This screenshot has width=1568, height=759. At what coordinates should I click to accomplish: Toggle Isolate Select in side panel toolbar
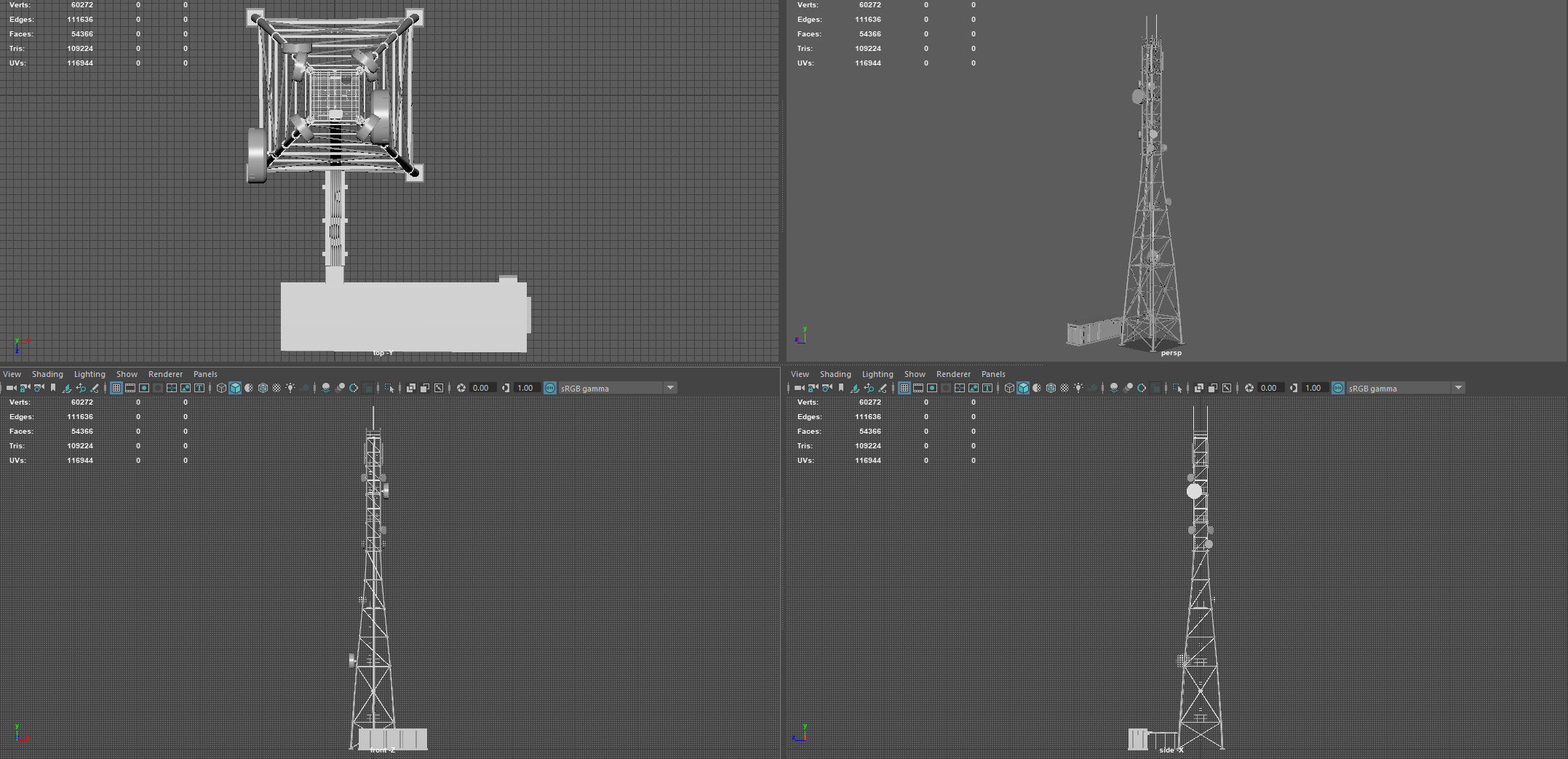1177,388
